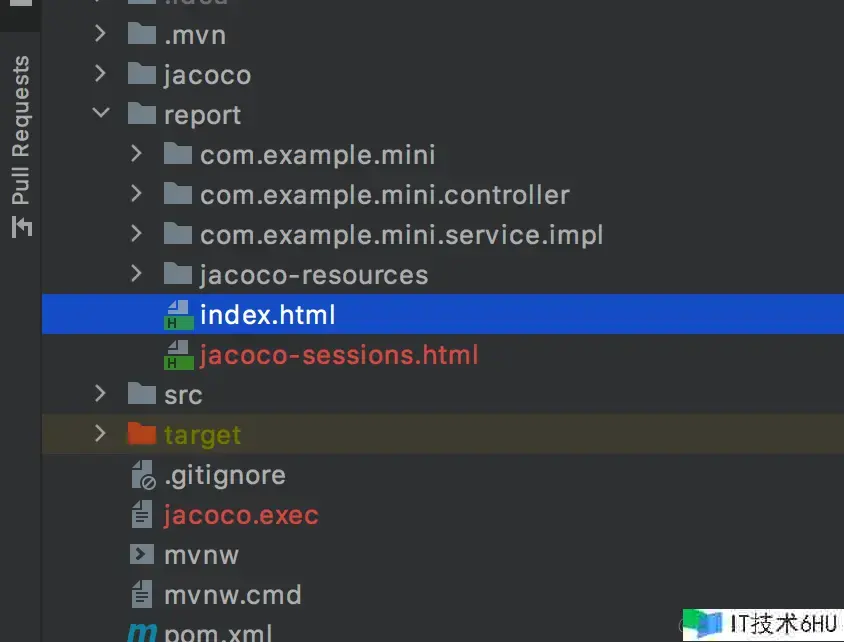Select com.example.mini.service.impl in tree
The height and width of the screenshot is (642, 844).
pos(401,235)
